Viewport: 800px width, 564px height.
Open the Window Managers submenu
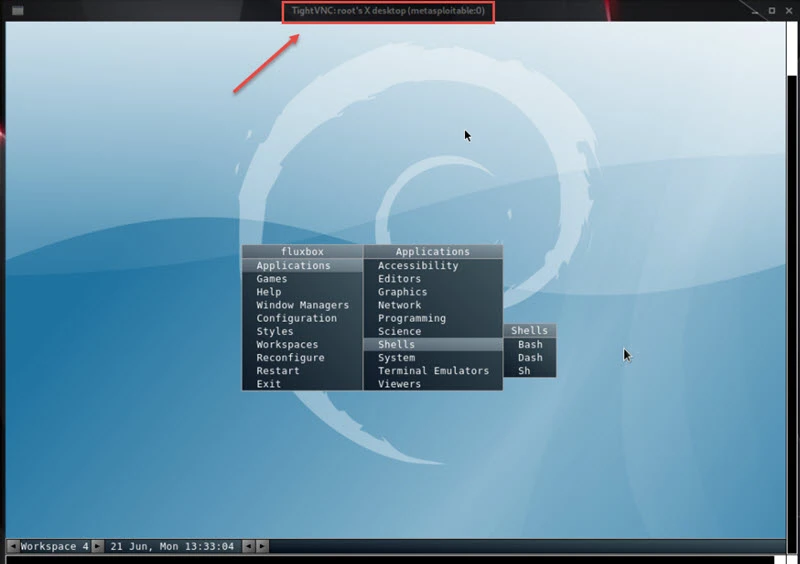click(302, 305)
